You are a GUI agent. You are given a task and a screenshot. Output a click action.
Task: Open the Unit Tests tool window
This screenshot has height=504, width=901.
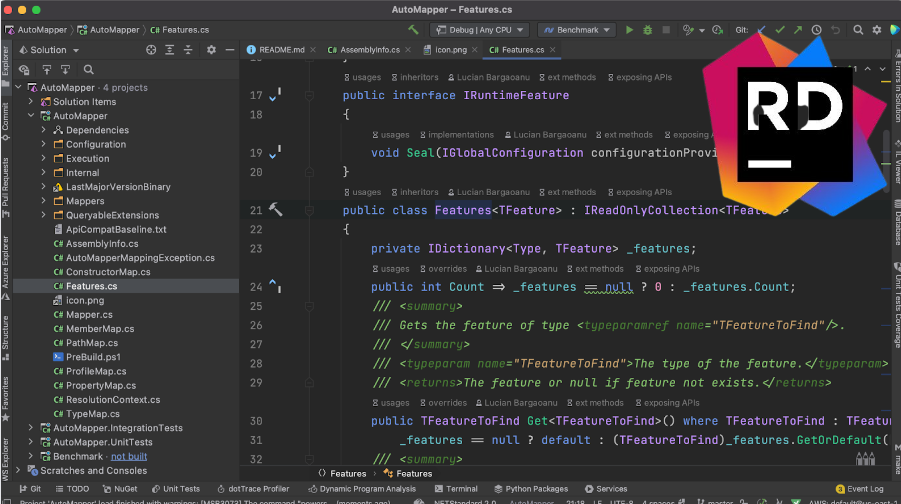[176, 489]
